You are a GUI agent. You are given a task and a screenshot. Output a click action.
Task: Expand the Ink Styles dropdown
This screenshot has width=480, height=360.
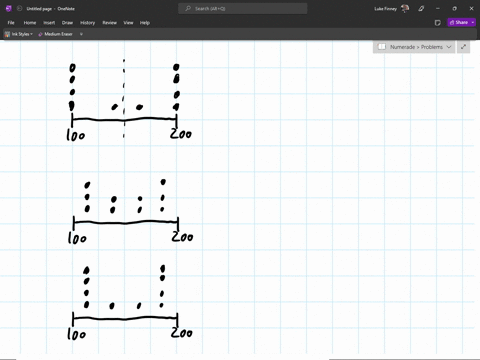(31, 34)
